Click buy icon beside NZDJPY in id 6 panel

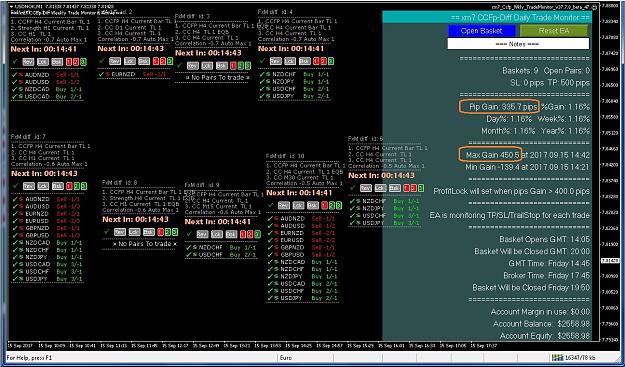pyautogui.click(x=358, y=208)
